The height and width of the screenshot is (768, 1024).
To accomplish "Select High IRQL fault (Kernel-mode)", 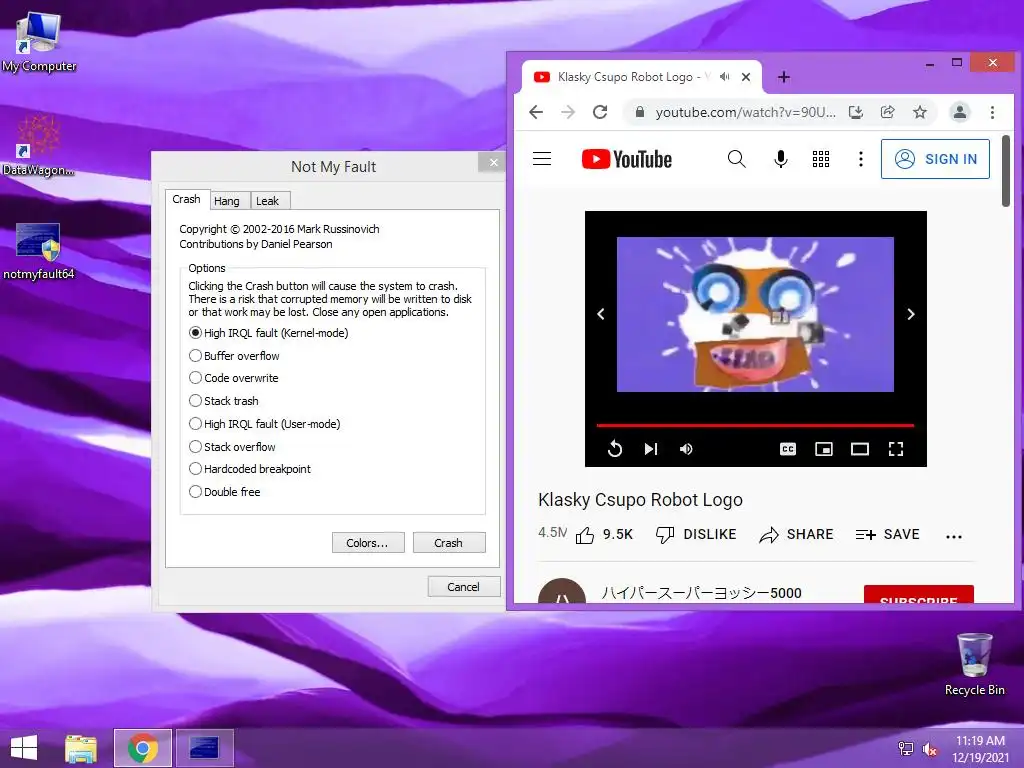I will coord(268,333).
